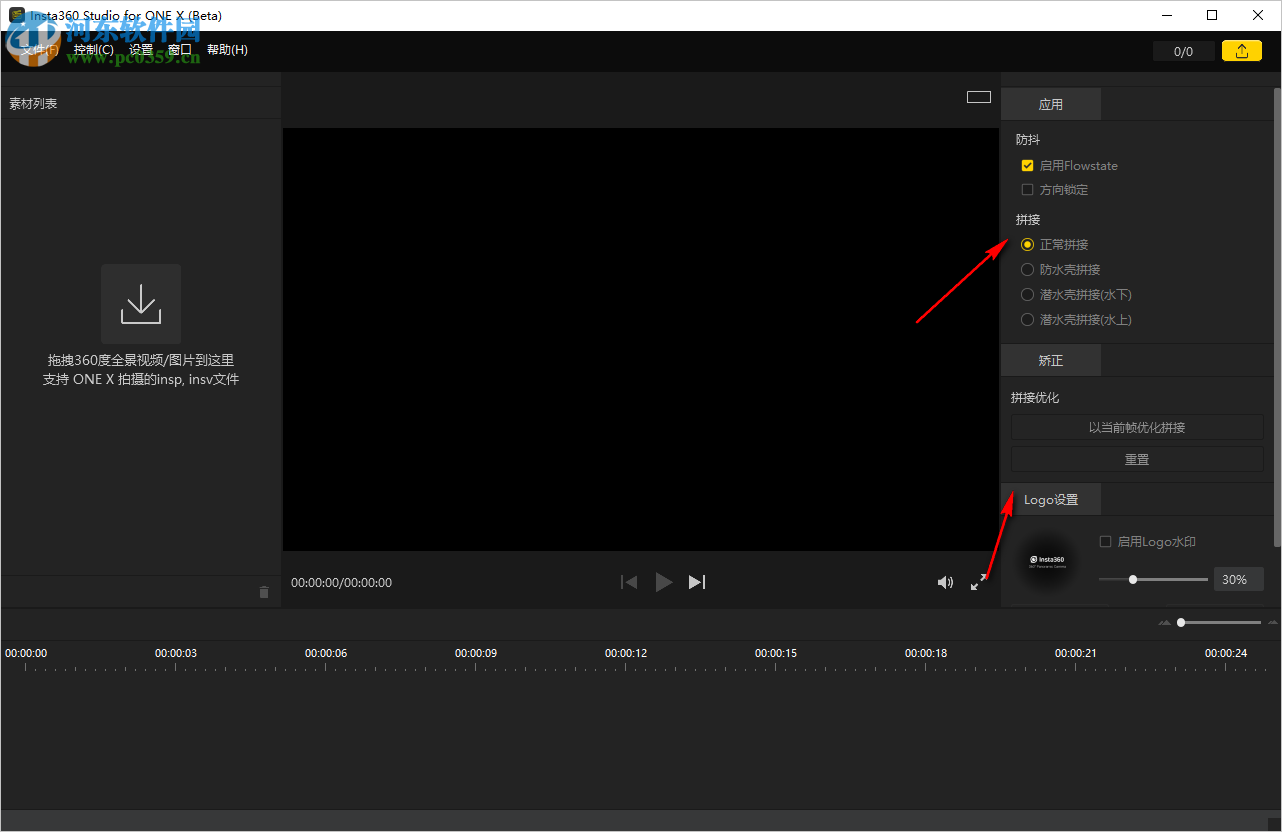
Task: Jump to previous frame
Action: coord(629,582)
